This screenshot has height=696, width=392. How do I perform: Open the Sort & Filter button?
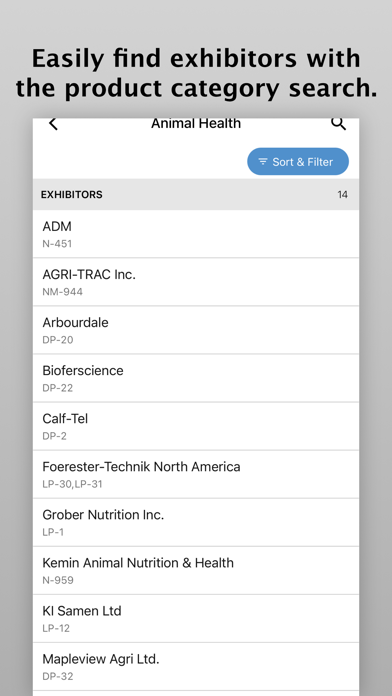(x=298, y=162)
